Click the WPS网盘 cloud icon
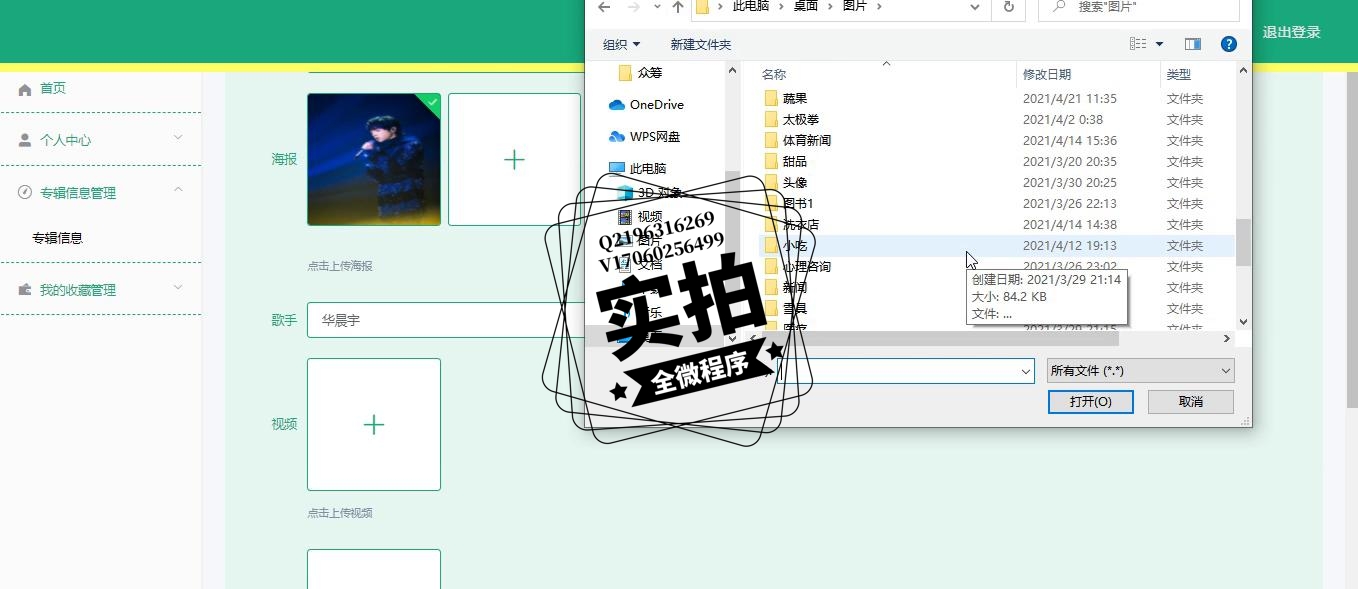Image resolution: width=1358 pixels, height=589 pixels. [x=617, y=137]
